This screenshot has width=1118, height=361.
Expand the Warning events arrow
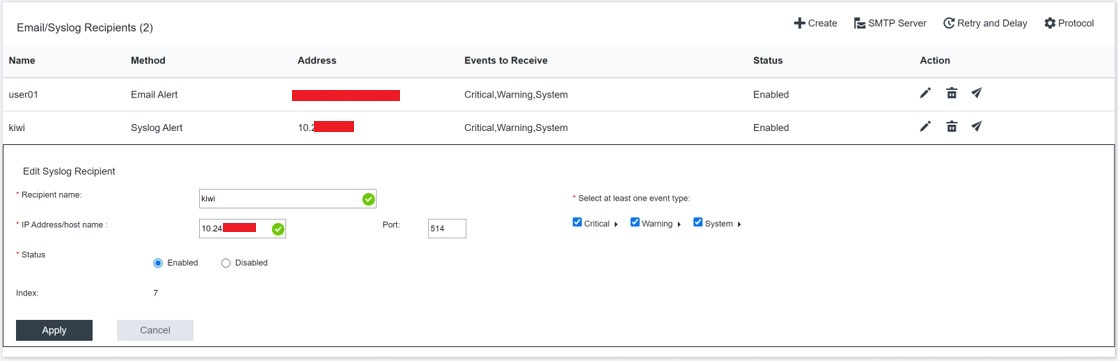click(x=678, y=224)
